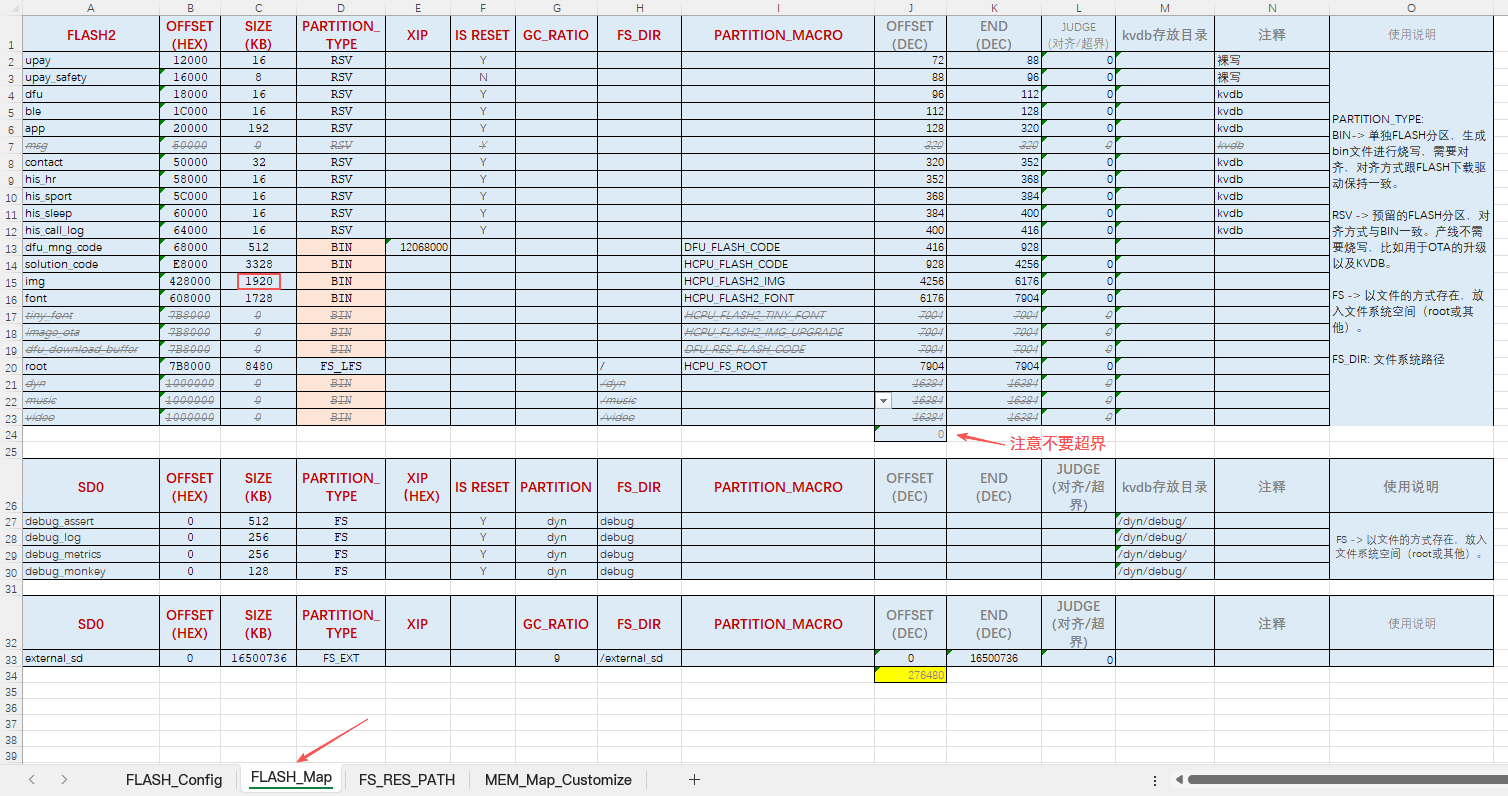Open the FS_RES_PATH sheet tab
Viewport: 1508px width, 796px height.
pos(406,780)
